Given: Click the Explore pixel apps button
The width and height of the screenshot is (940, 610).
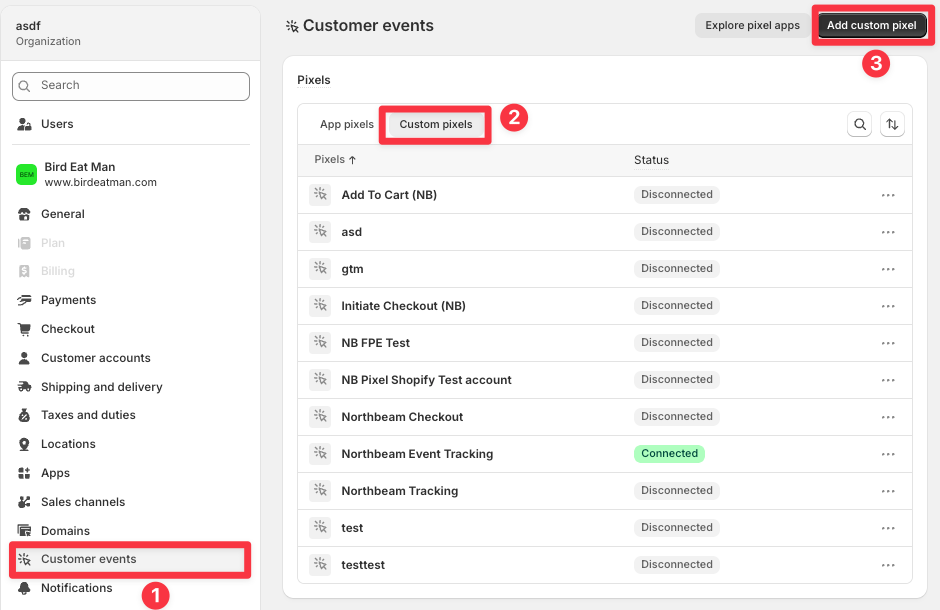Looking at the screenshot, I should (x=752, y=25).
